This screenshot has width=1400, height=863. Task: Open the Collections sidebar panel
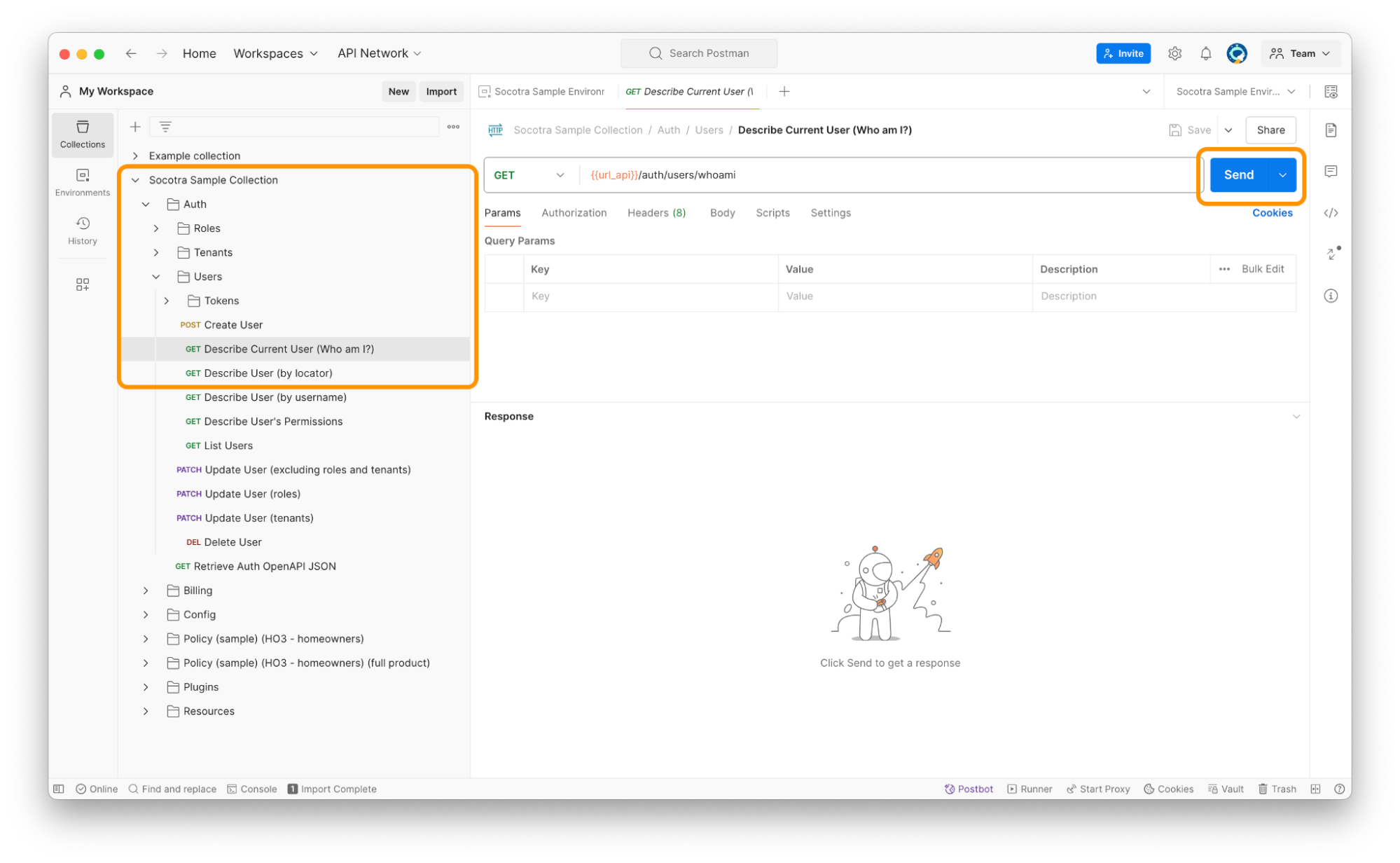pyautogui.click(x=82, y=134)
